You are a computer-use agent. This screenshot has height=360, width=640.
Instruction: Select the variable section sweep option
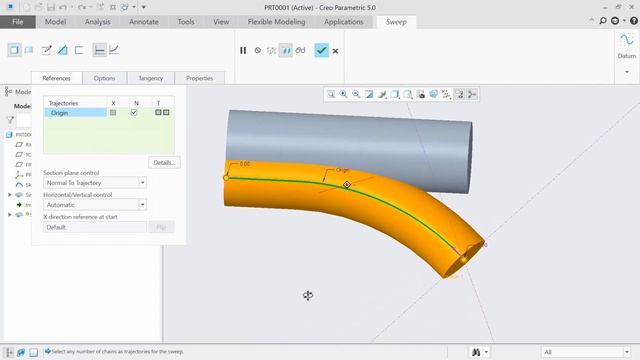pos(114,50)
